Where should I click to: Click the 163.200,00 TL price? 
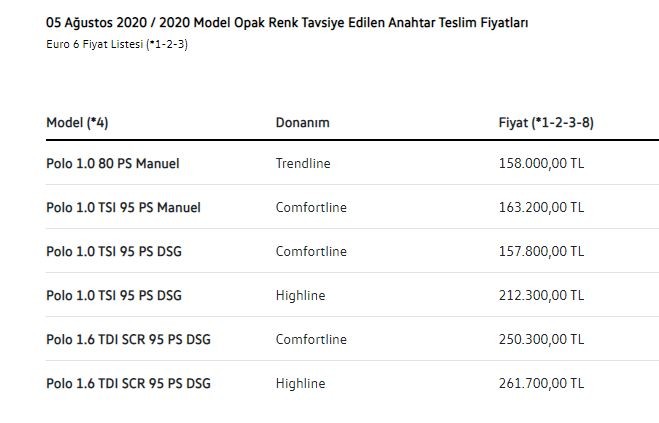pos(541,208)
